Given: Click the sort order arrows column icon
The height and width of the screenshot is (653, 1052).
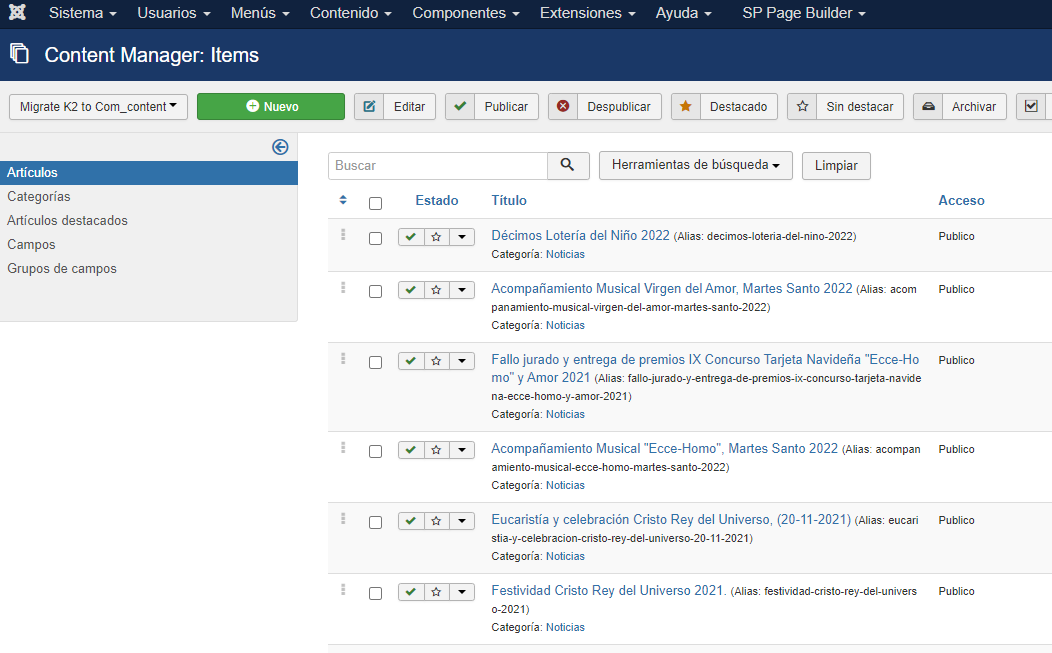Looking at the screenshot, I should pos(343,201).
